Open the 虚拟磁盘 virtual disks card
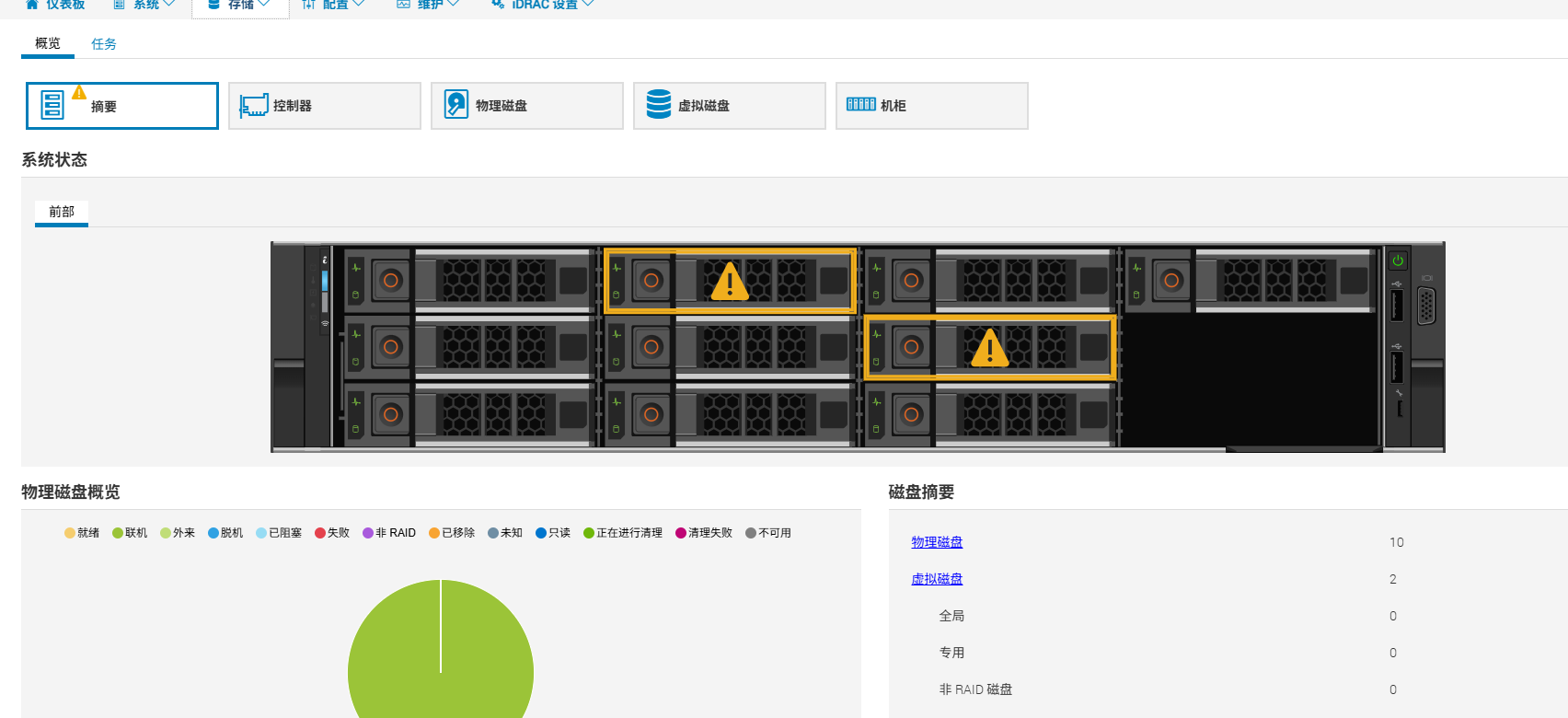Viewport: 1568px width, 718px height. coord(730,106)
